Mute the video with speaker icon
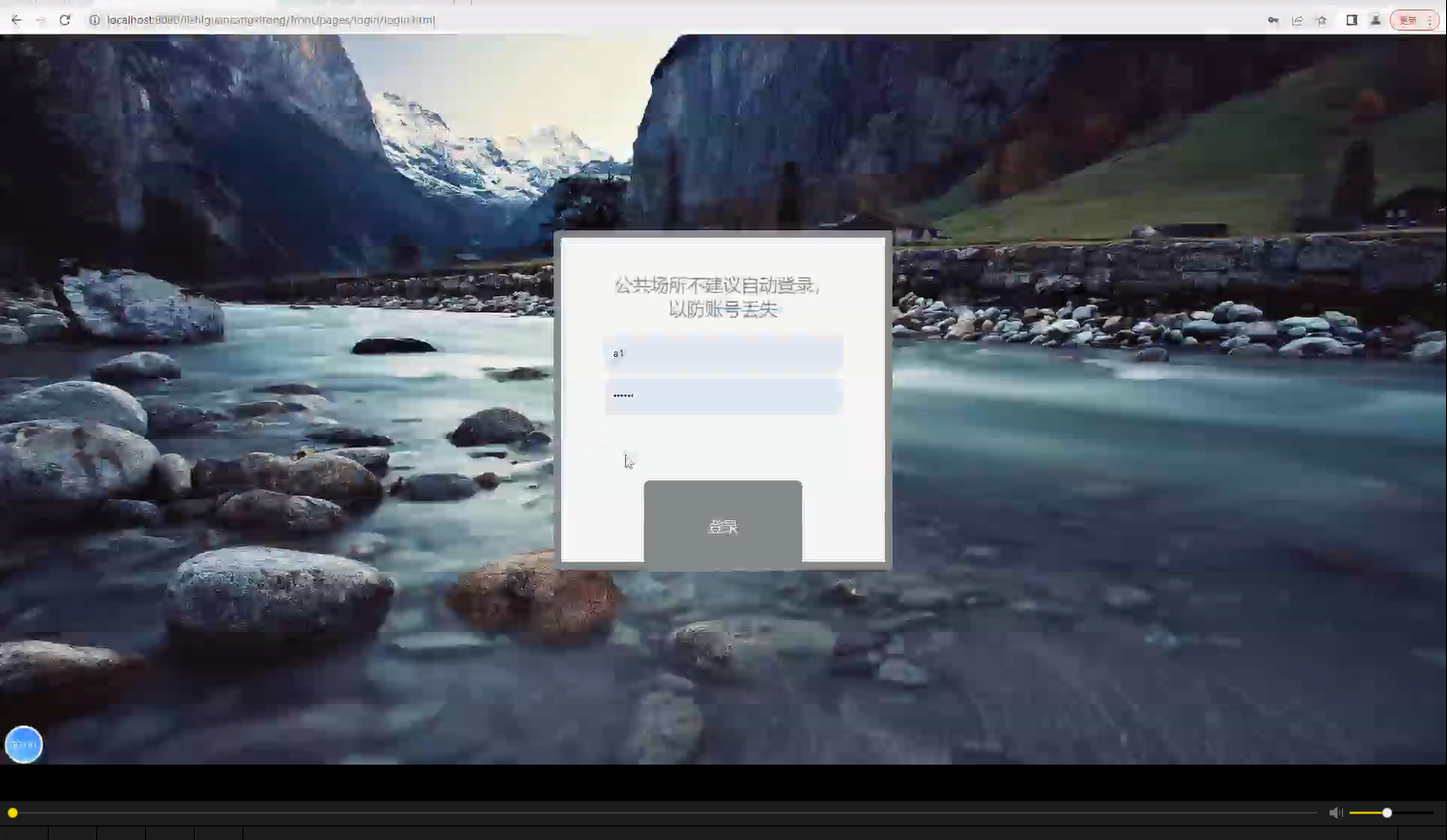The image size is (1447, 840). [x=1335, y=812]
